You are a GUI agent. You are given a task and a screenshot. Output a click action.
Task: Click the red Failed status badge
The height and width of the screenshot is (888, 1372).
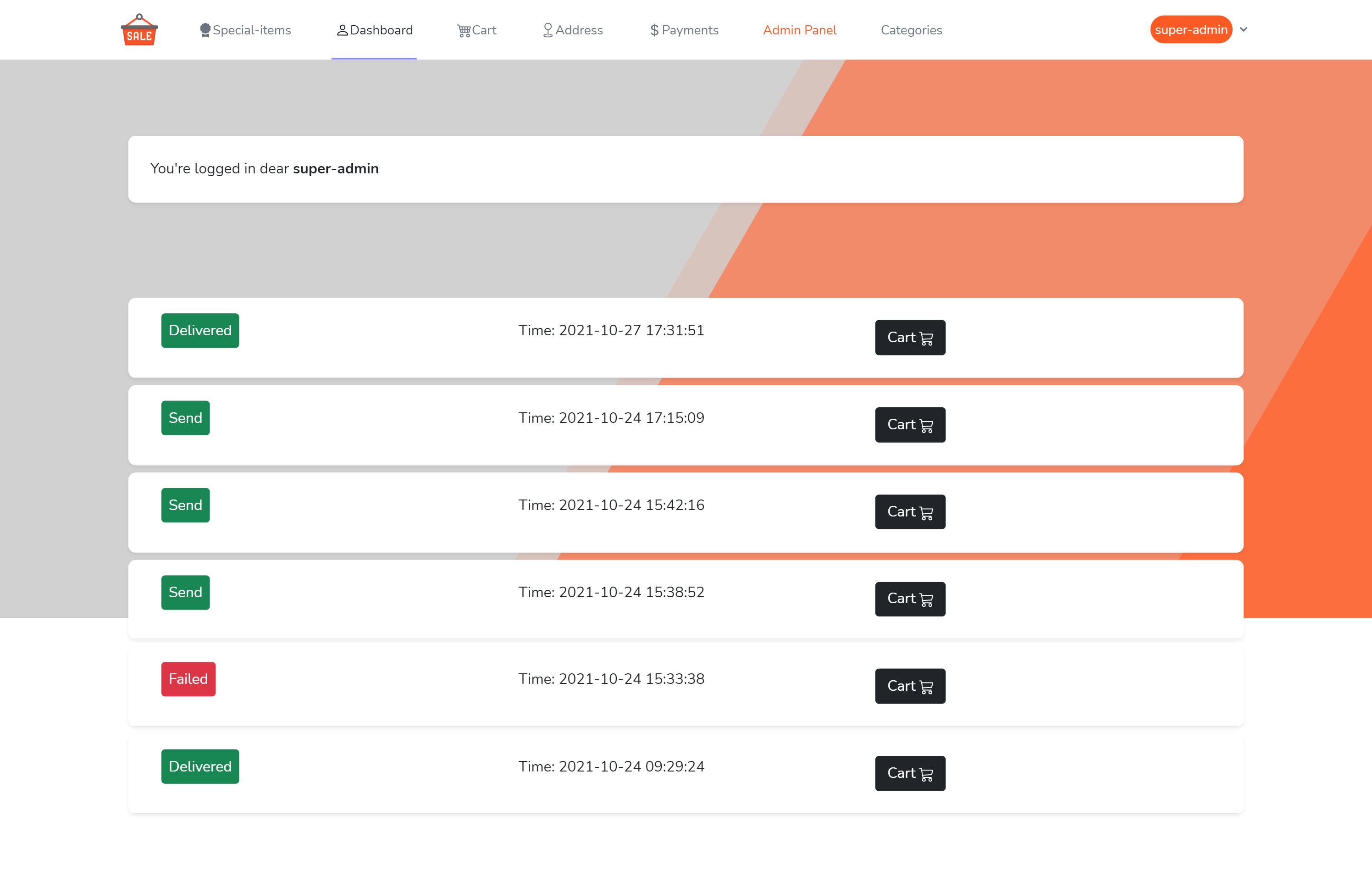[x=188, y=679]
